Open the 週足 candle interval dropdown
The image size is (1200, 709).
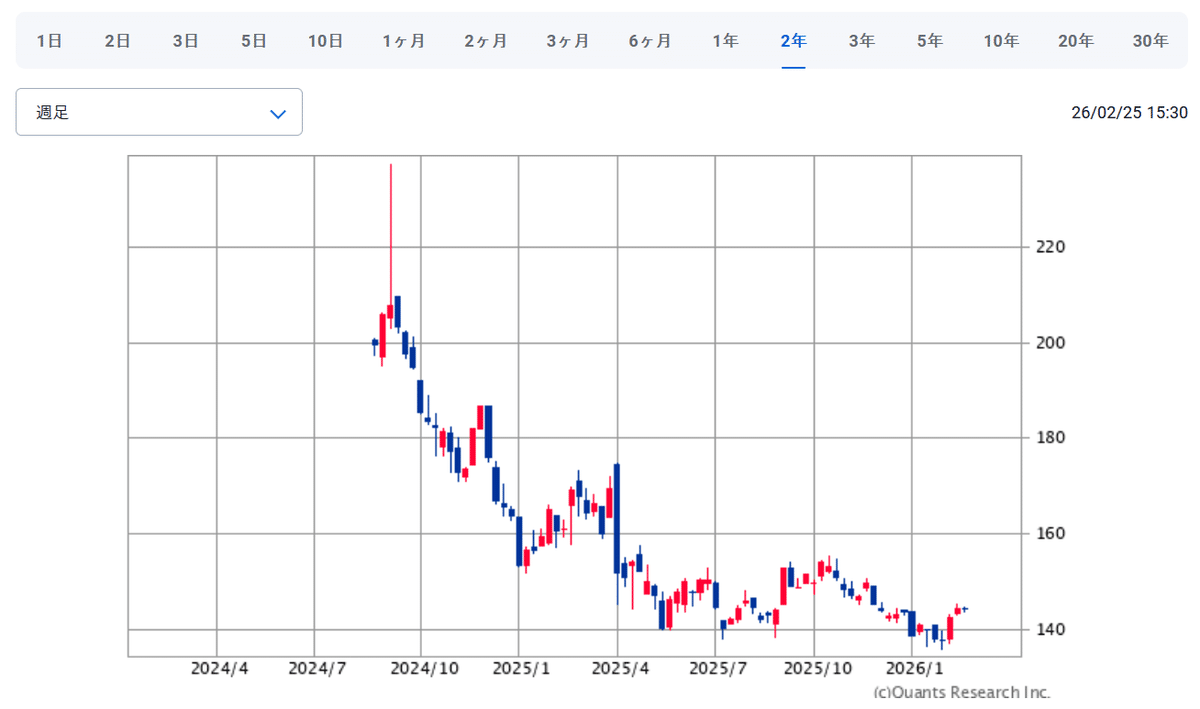(x=159, y=112)
